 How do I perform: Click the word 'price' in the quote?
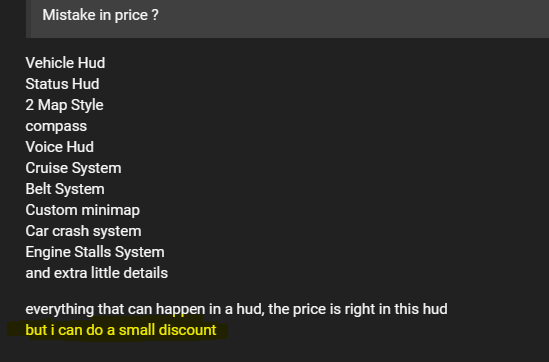[x=131, y=15]
